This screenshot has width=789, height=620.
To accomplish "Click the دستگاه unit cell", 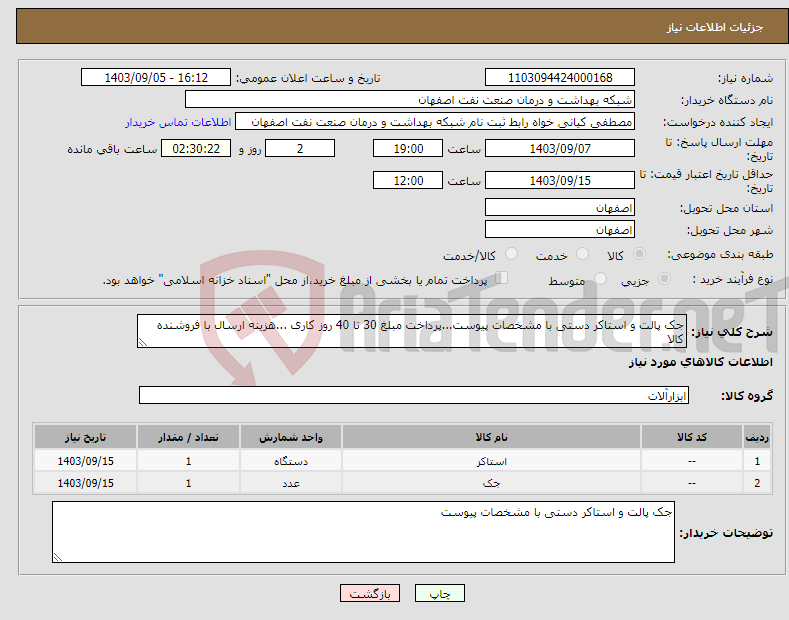I will (x=291, y=460).
